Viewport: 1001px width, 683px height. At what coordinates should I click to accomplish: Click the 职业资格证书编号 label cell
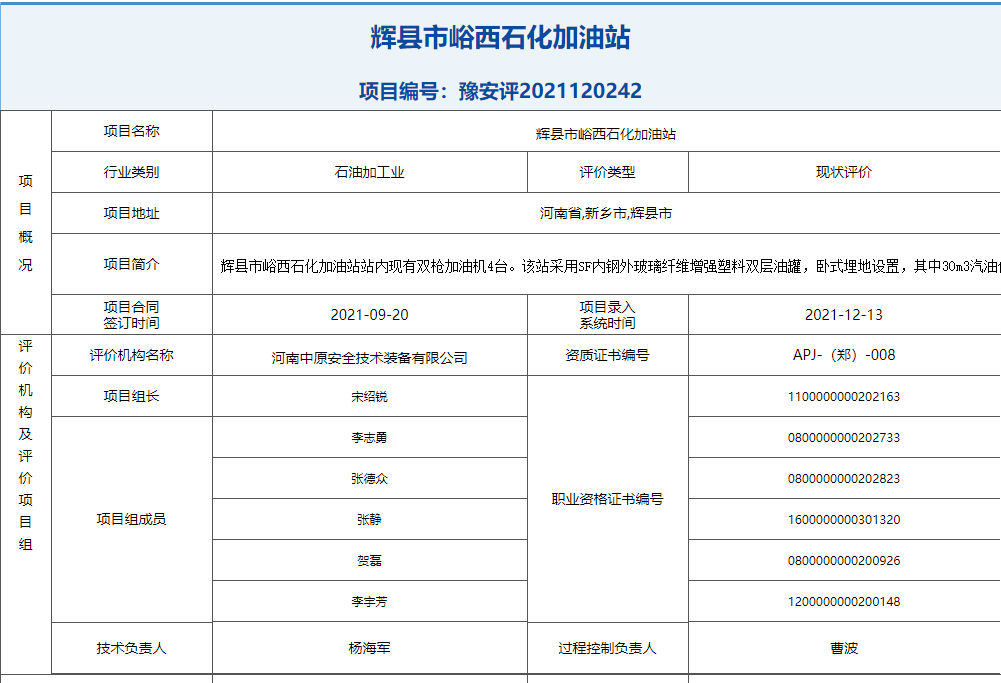click(x=608, y=499)
